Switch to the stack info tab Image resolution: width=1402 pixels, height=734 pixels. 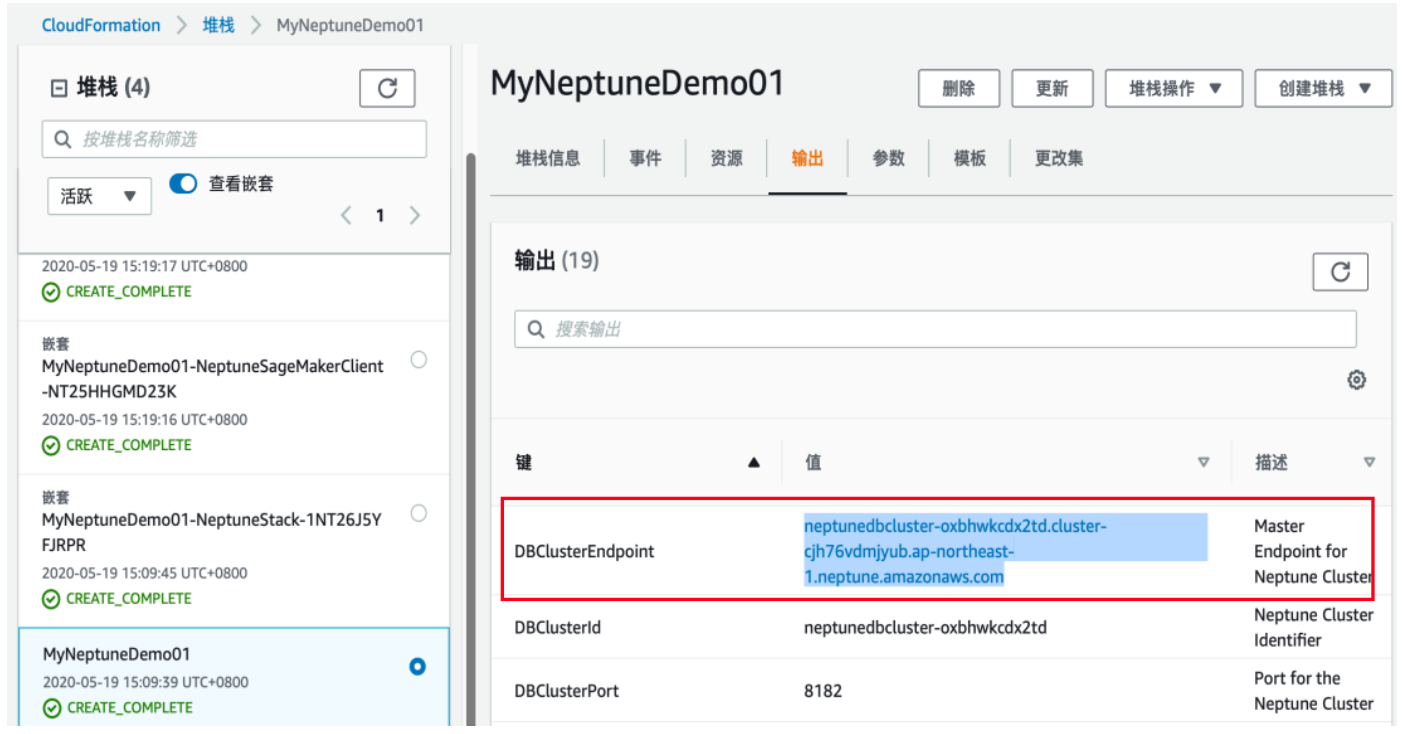click(x=548, y=158)
